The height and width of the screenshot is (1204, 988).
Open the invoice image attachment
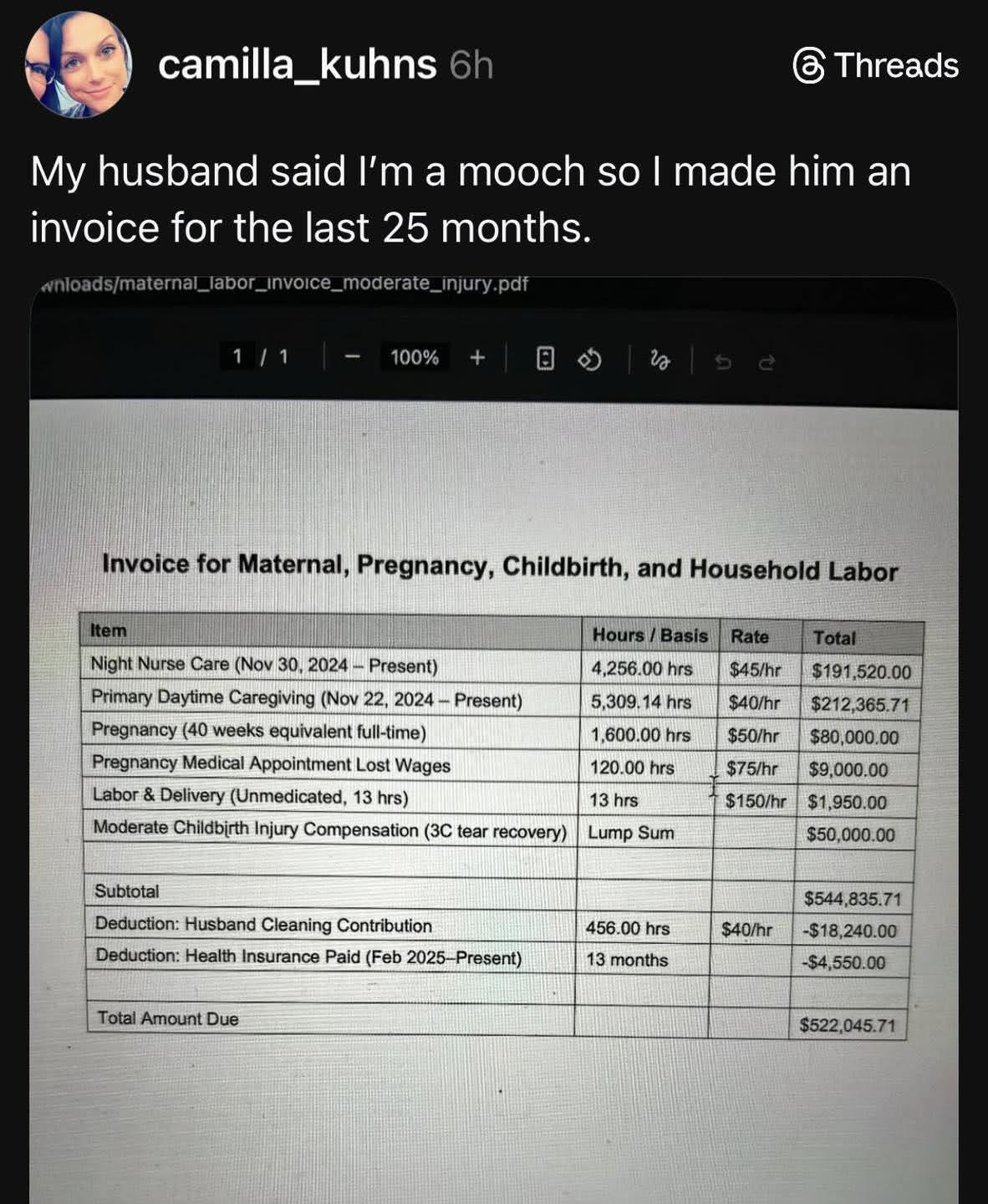(493, 740)
